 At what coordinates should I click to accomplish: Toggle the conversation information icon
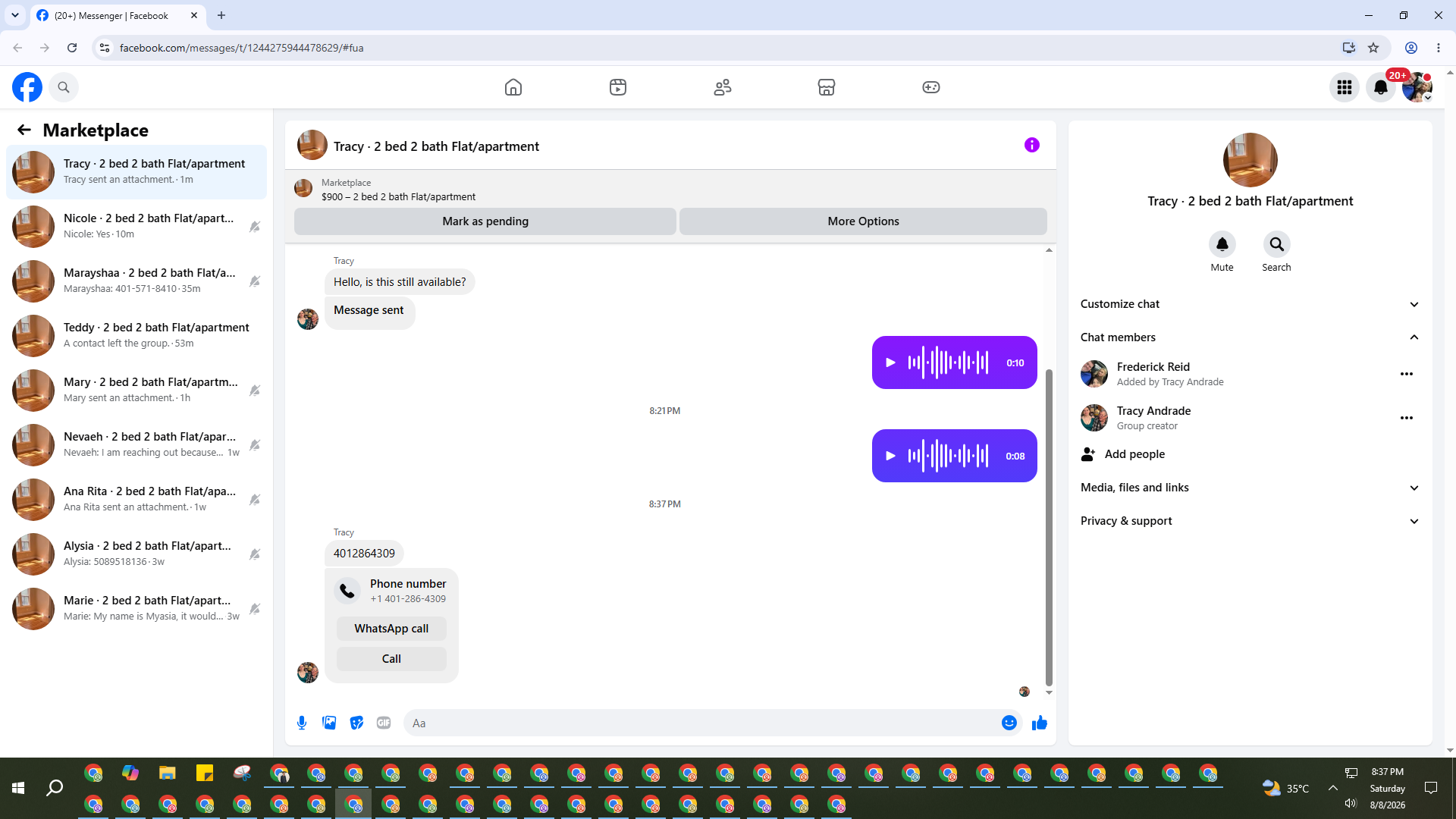click(x=1032, y=145)
